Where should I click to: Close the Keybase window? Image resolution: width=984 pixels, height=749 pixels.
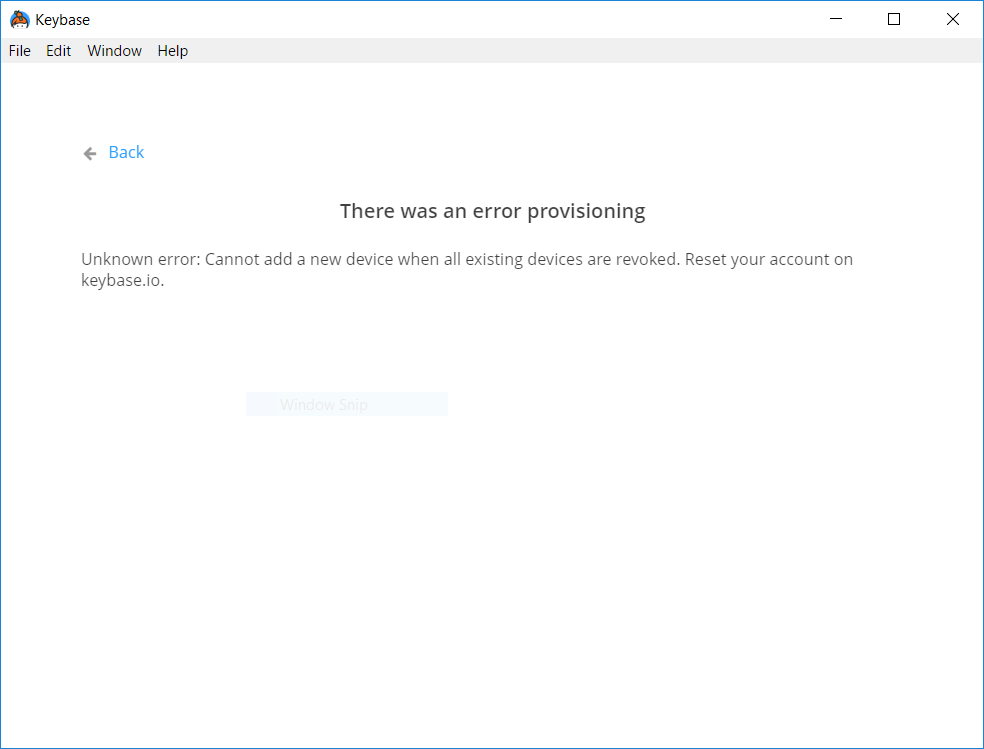click(953, 19)
